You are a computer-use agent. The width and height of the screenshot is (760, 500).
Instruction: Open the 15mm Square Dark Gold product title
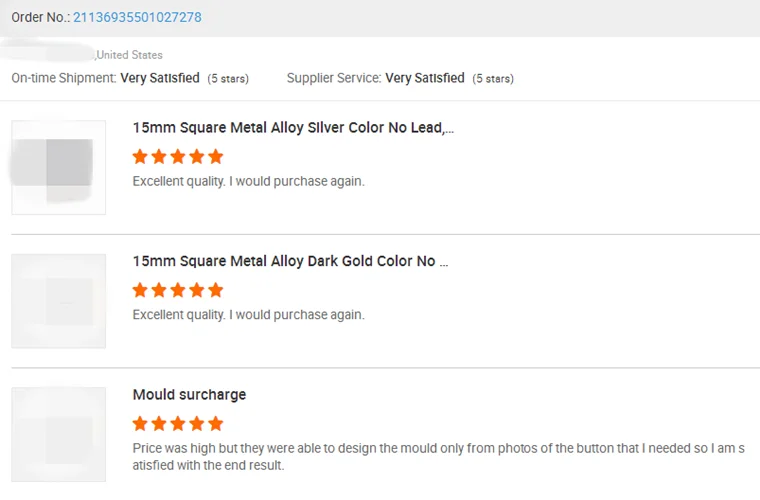click(x=290, y=261)
